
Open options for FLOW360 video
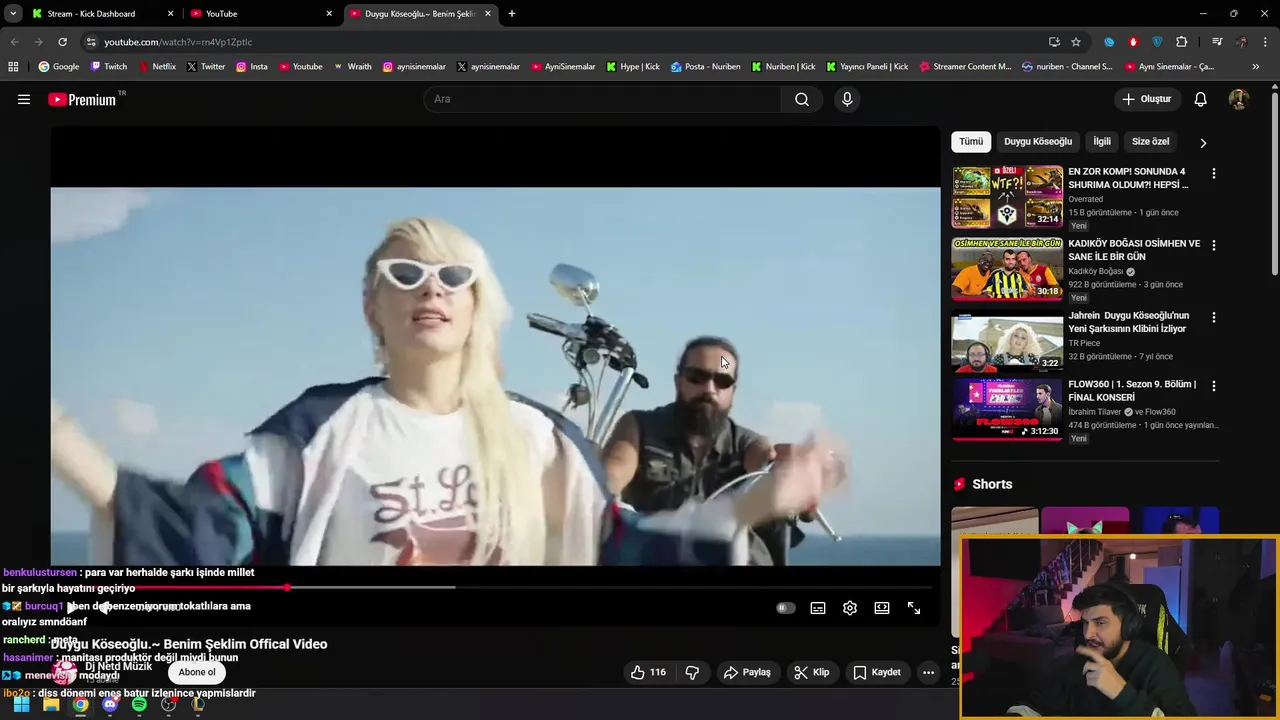pos(1214,385)
